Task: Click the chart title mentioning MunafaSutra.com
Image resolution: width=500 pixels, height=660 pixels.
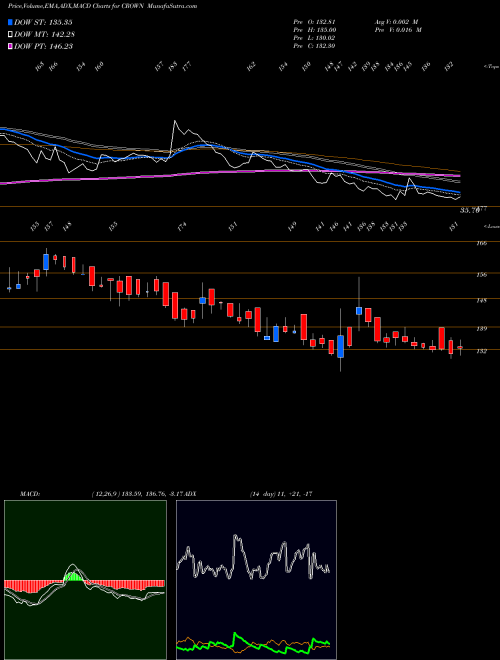Action: pos(102,6)
